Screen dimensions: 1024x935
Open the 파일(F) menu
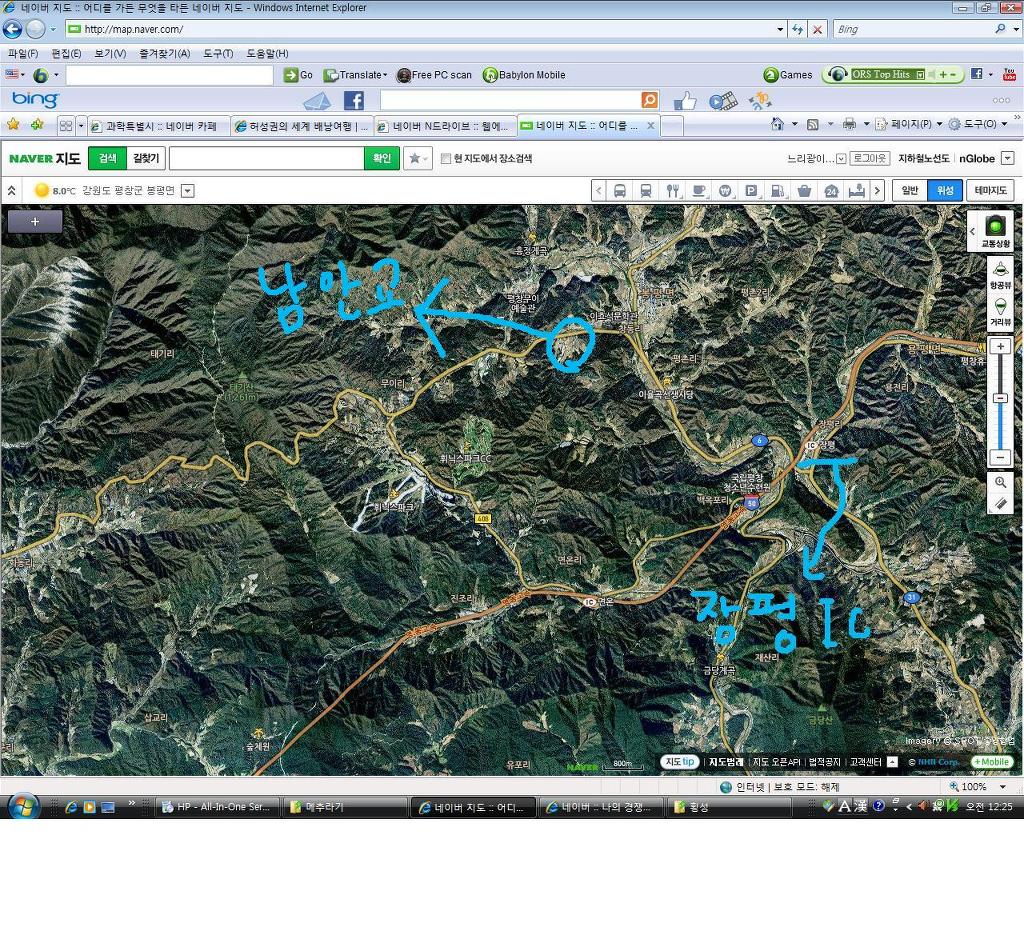click(x=23, y=54)
